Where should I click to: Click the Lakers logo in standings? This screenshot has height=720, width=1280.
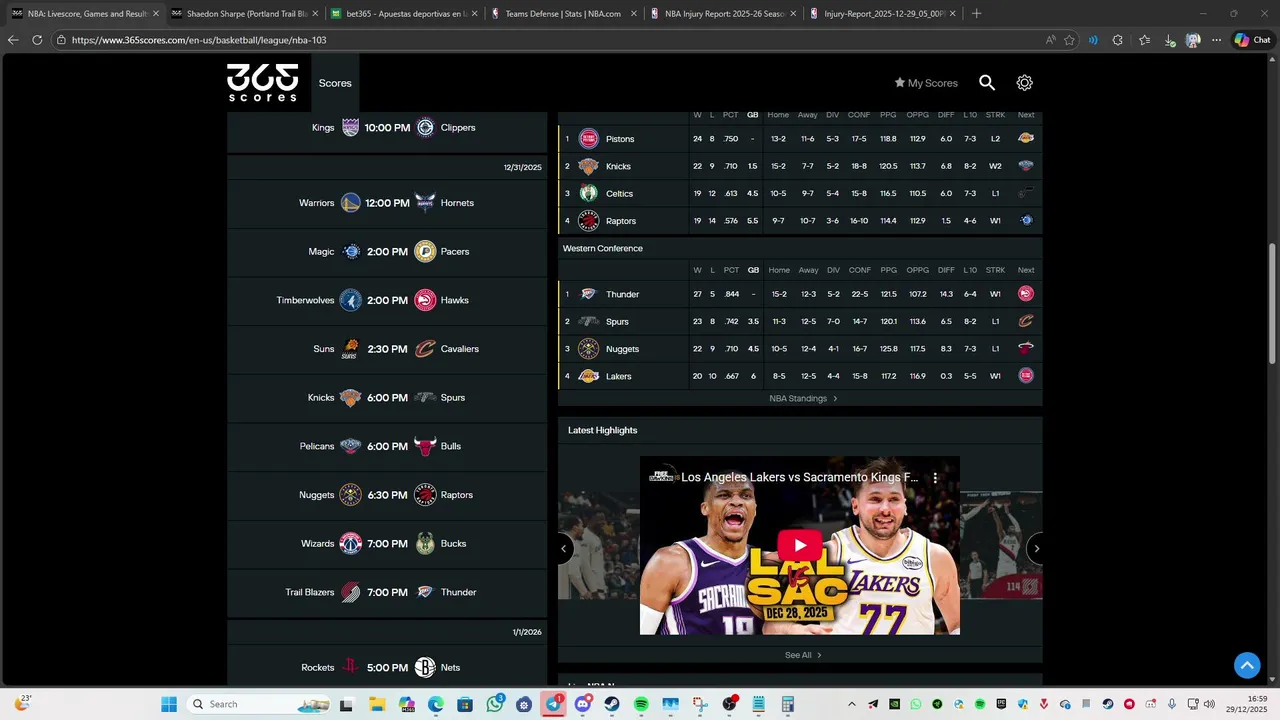588,376
